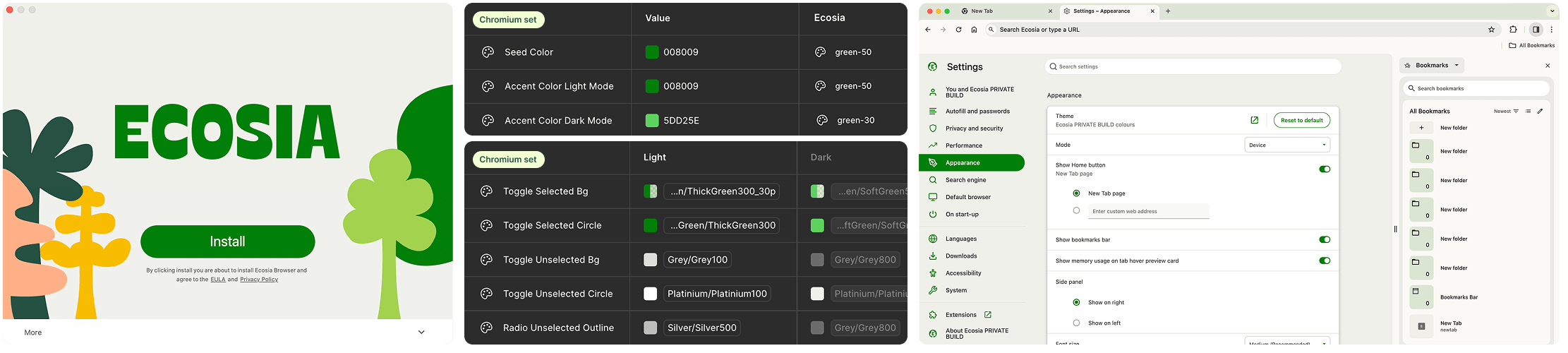Expand the More chevron in installer window
1568x353 pixels.
[x=421, y=333]
